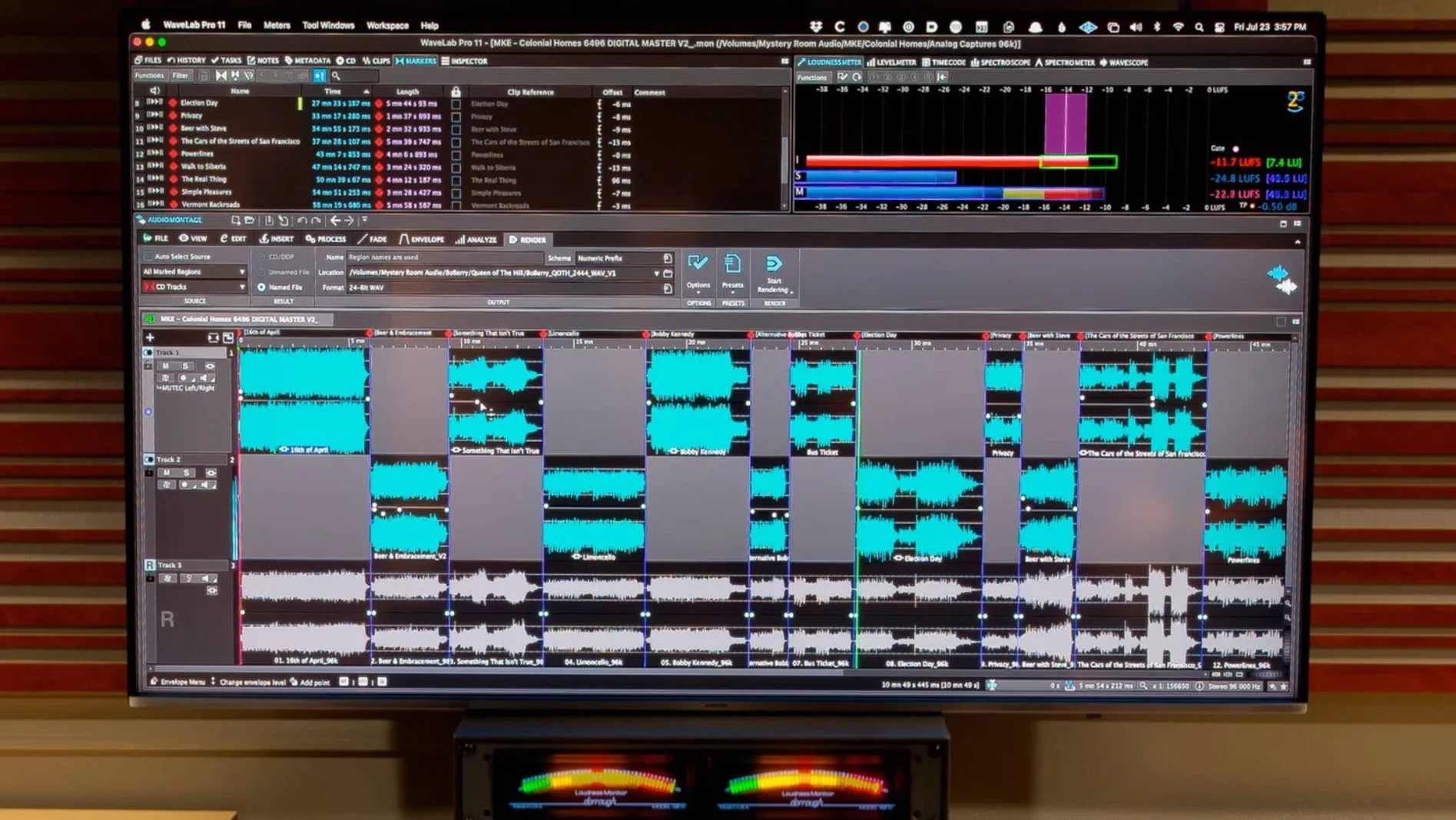
Task: Open the render Options icon
Action: coord(698,264)
